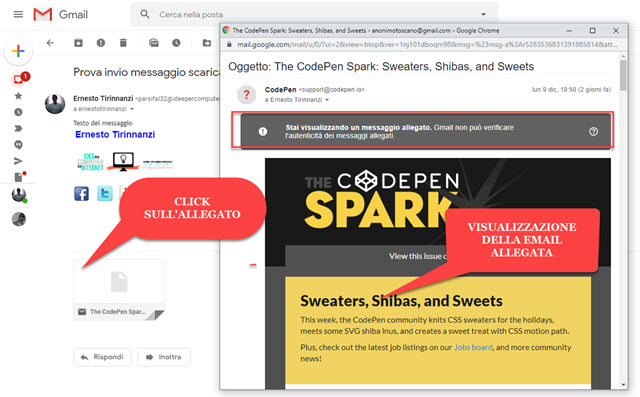
Task: Click the popup window vertical scrollbar thumb
Action: click(623, 75)
